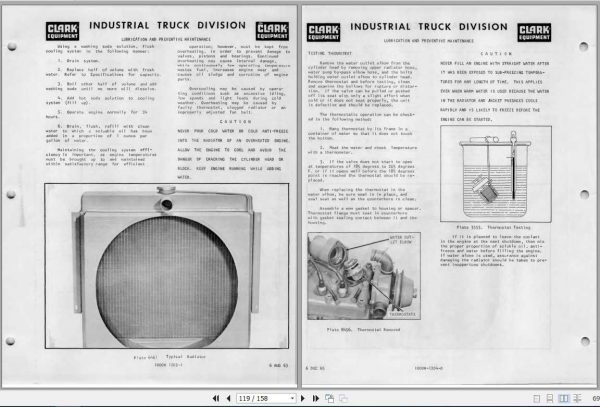This screenshot has width=600, height=407.
Task: Click the Typical Radiator photo on left page
Action: pyautogui.click(x=166, y=266)
